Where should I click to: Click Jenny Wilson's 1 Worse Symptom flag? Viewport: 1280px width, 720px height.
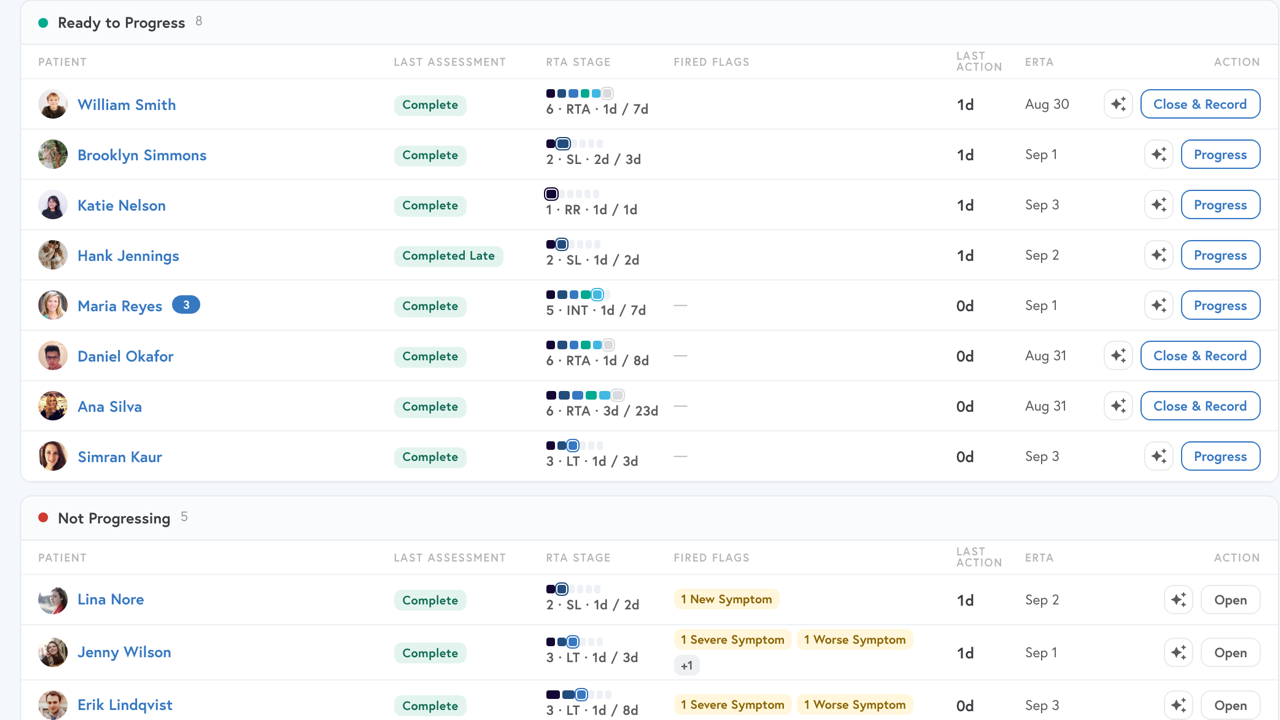(855, 640)
